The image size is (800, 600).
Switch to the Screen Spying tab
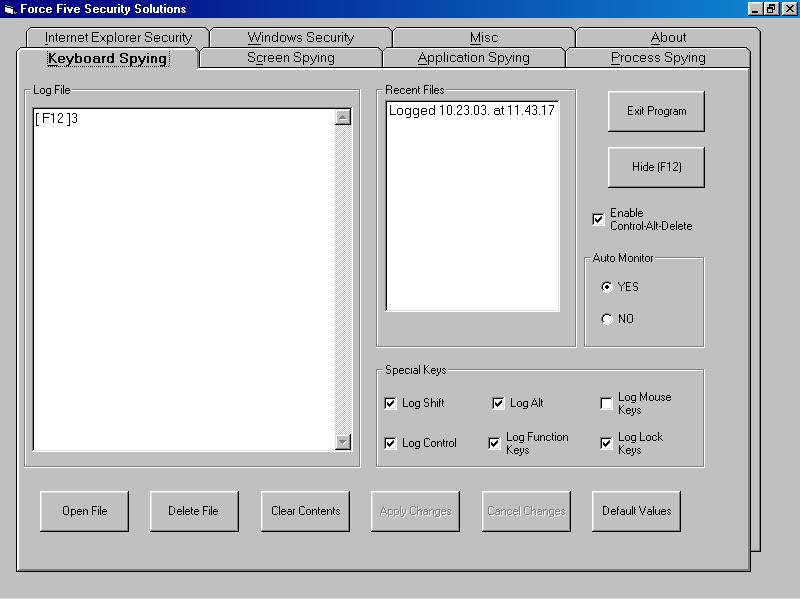click(x=291, y=58)
